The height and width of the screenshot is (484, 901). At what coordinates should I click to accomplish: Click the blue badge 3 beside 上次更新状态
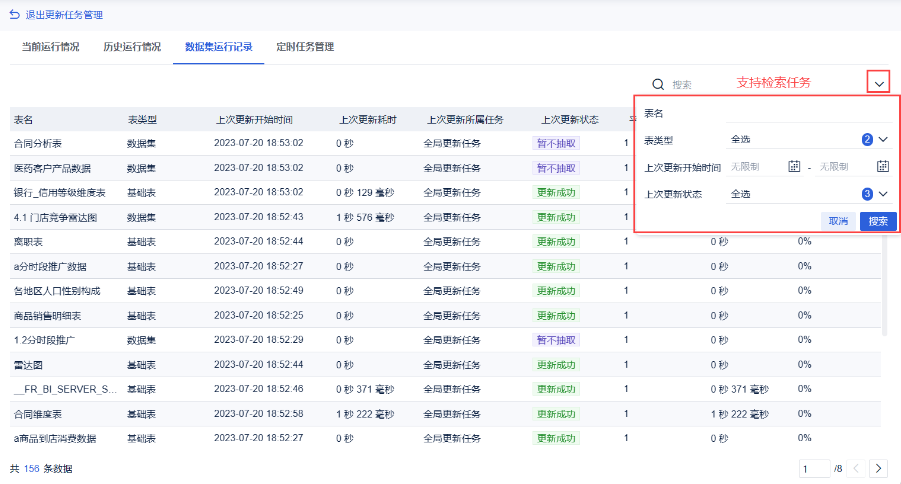pos(867,194)
